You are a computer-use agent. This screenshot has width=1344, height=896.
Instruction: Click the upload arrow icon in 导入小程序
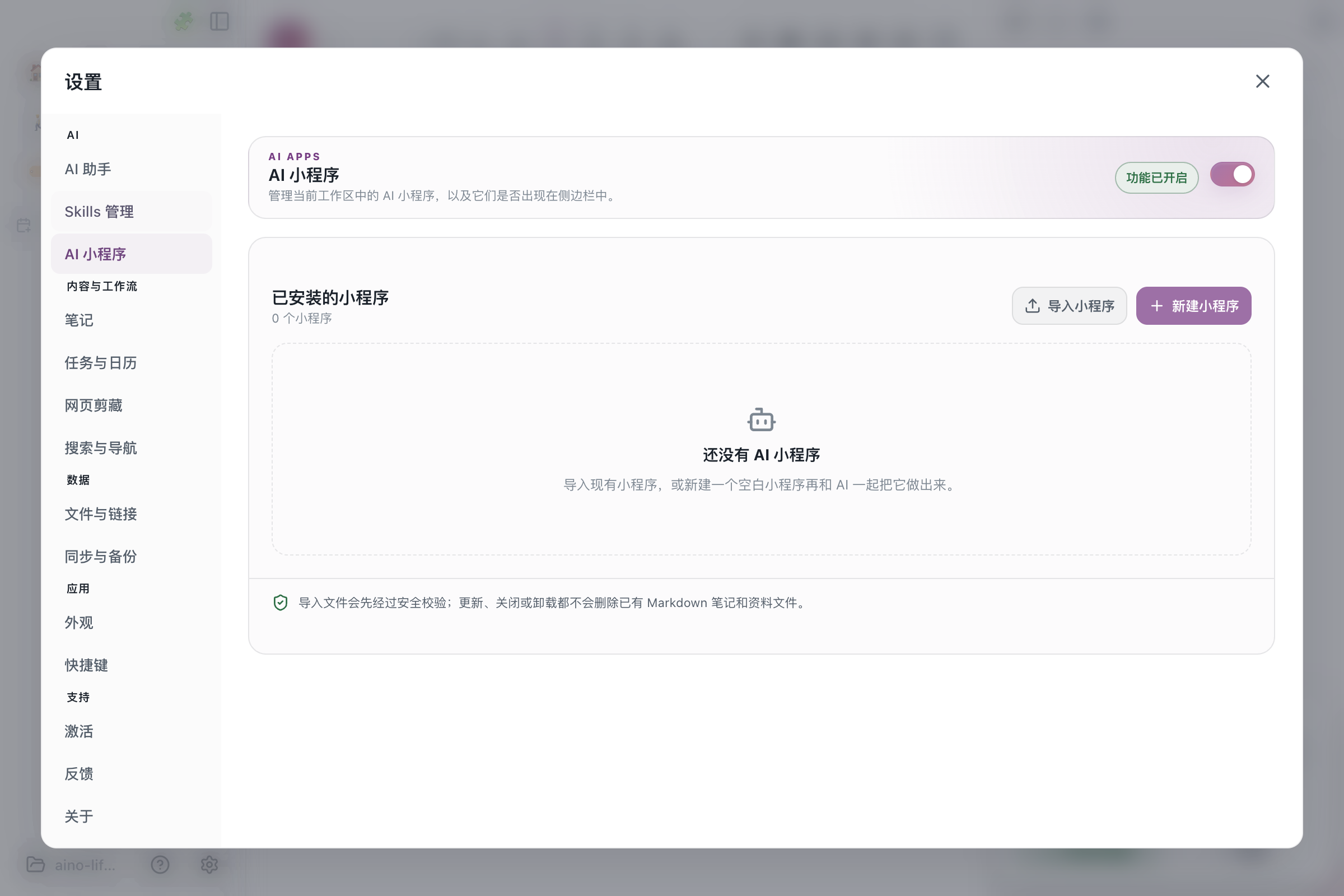click(1032, 306)
